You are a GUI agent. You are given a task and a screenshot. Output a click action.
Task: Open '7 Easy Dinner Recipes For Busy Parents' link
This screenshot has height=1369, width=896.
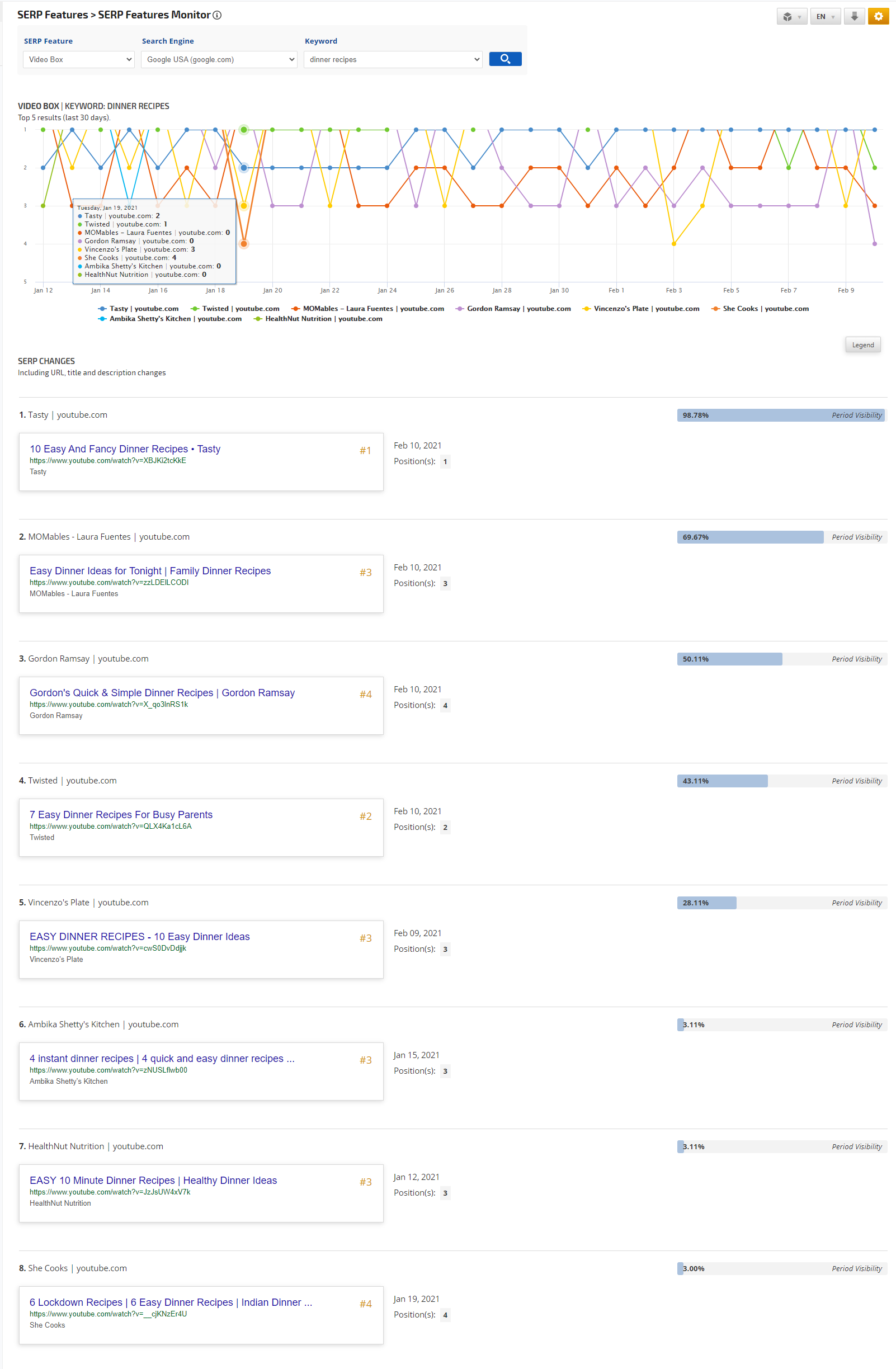tap(121, 814)
